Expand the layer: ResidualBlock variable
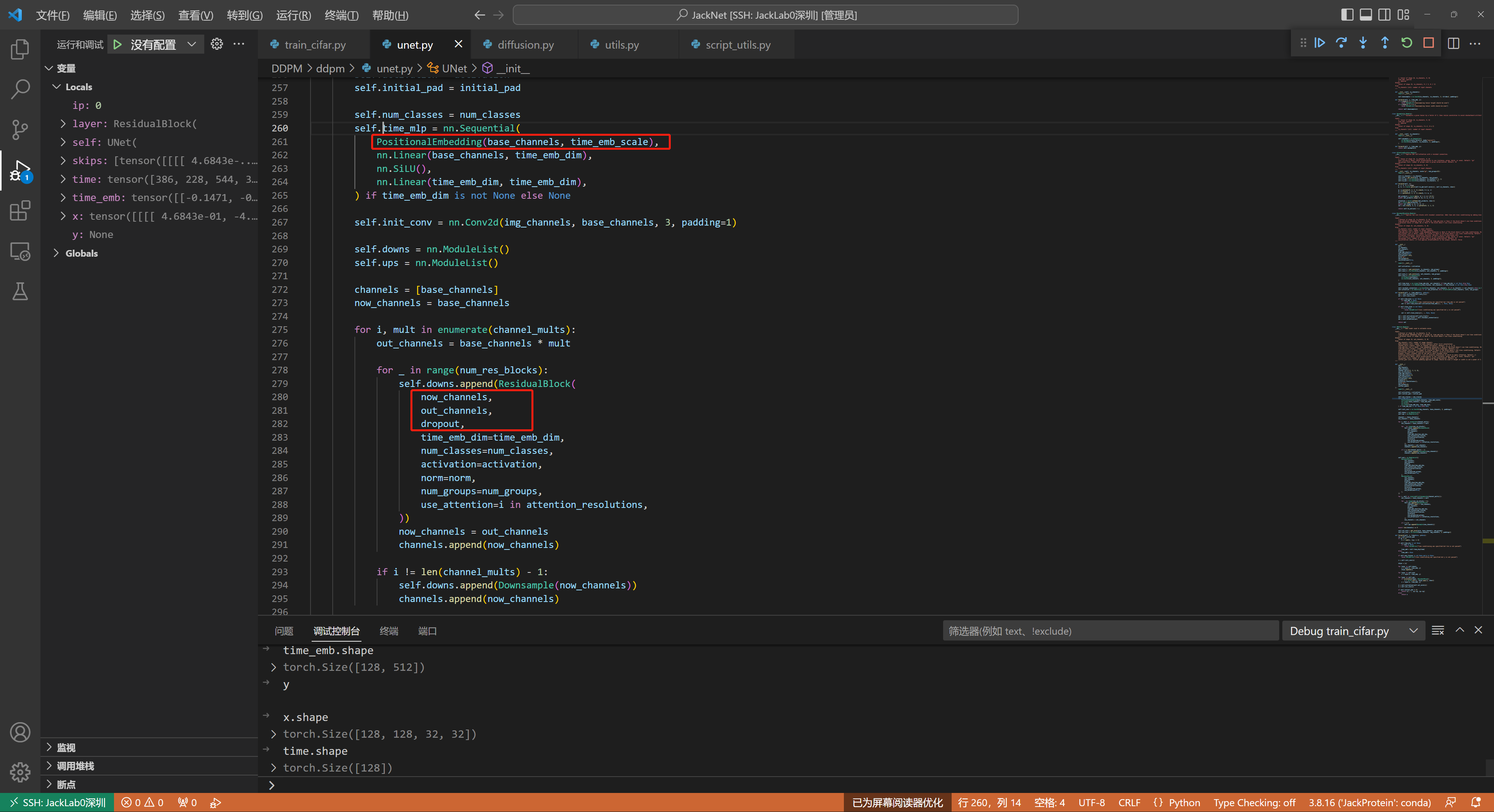Screen dimensions: 1494x812 tap(63, 123)
